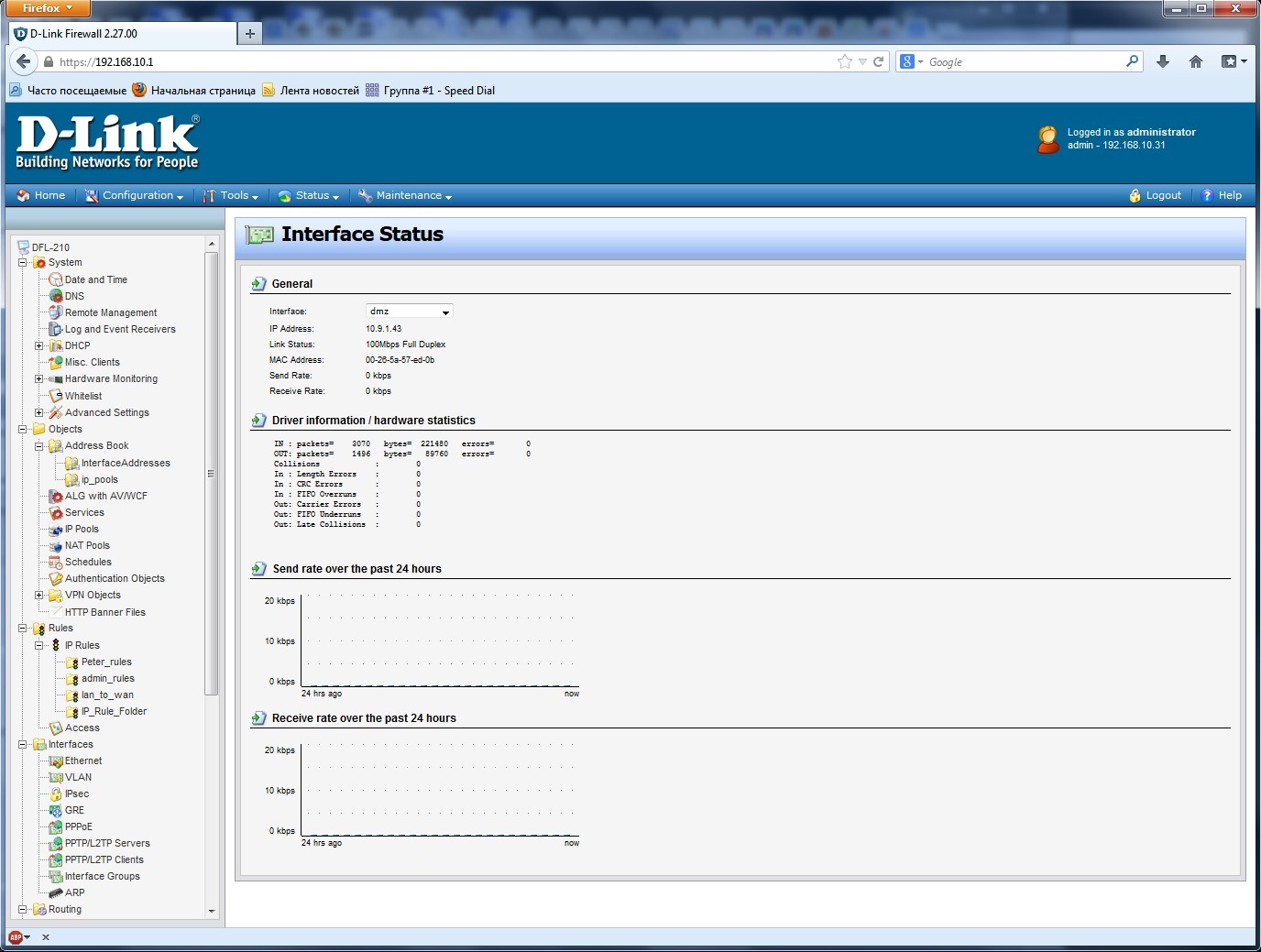1261x952 pixels.
Task: Click the Access tree icon
Action: coord(56,728)
